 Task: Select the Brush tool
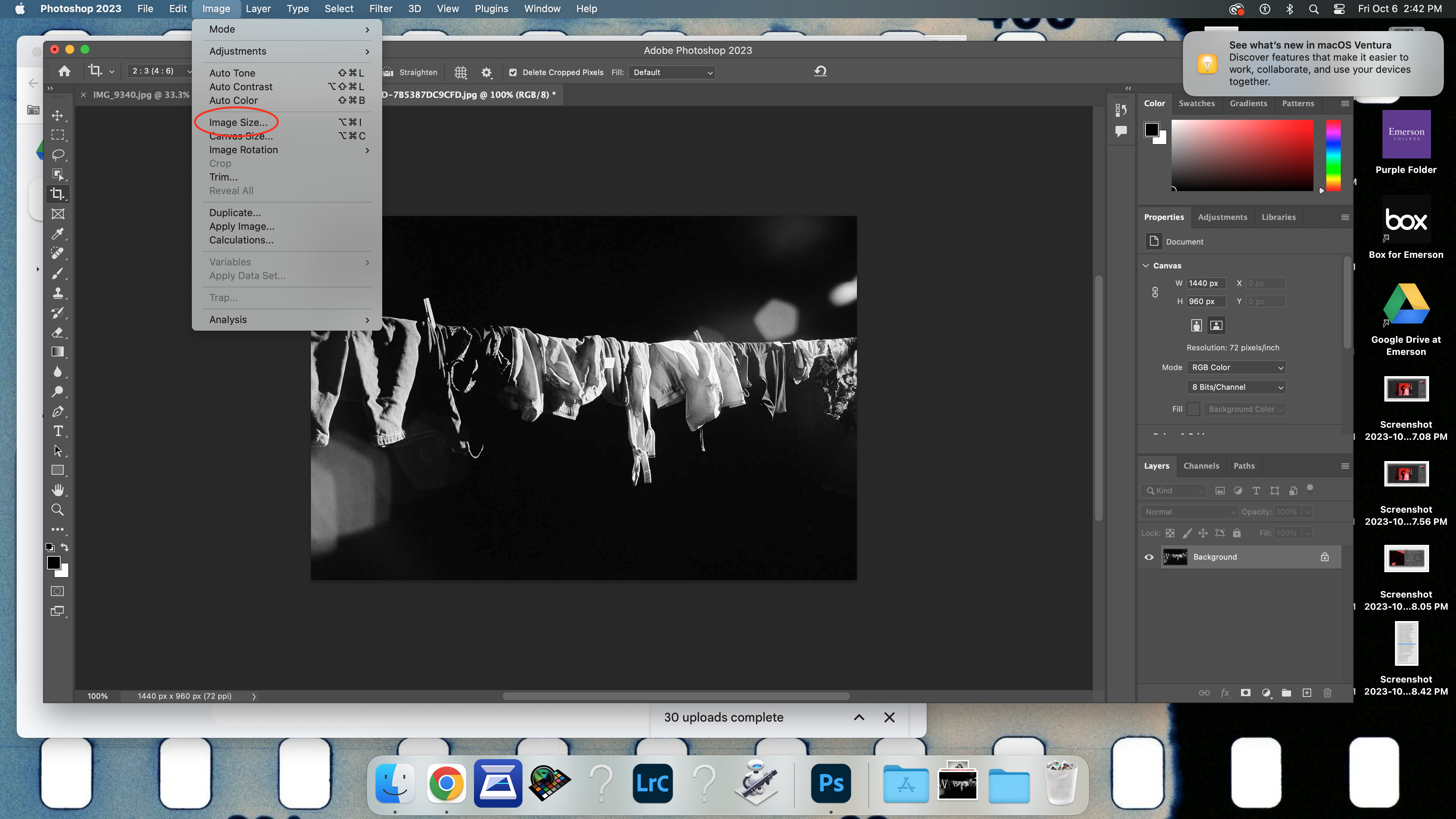58,273
